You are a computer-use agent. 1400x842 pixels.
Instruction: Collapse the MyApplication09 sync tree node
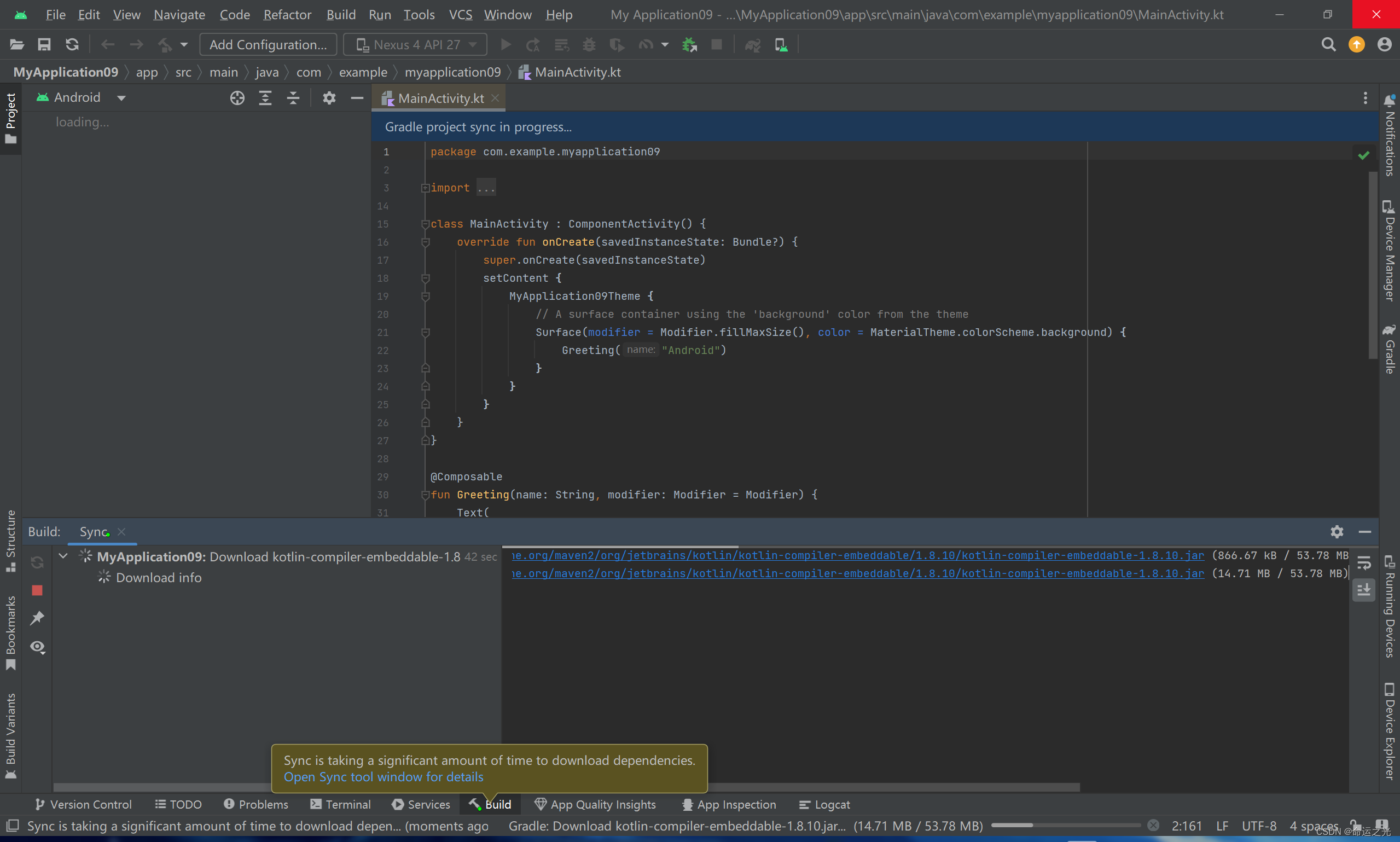(x=63, y=556)
